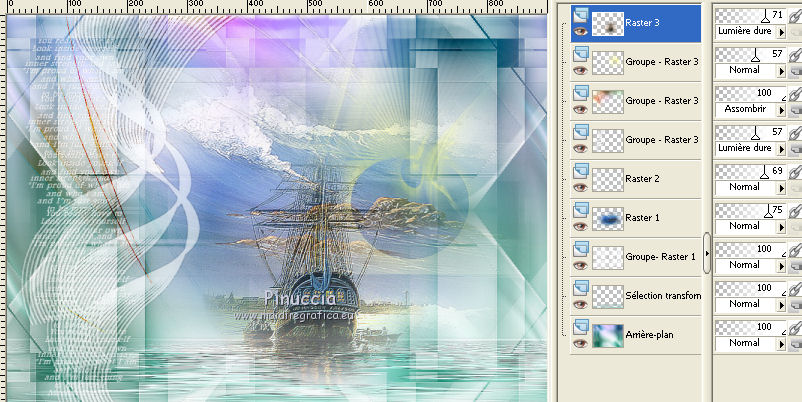Image resolution: width=802 pixels, height=402 pixels.
Task: Toggle the link chain icon for Raster 3
Action: 794,15
